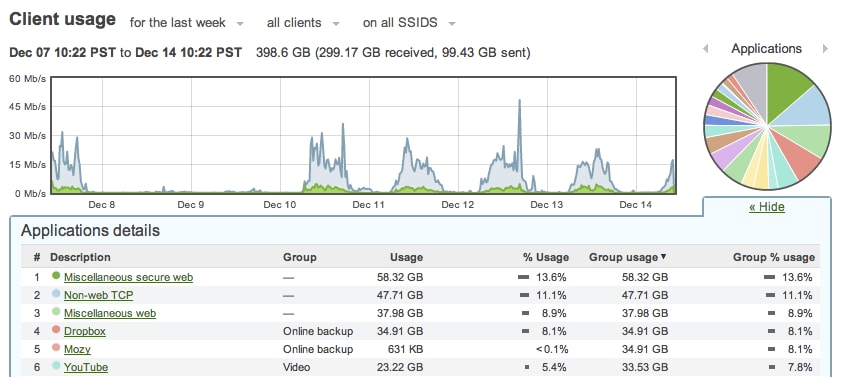Hide the Applications details panel

[766, 207]
